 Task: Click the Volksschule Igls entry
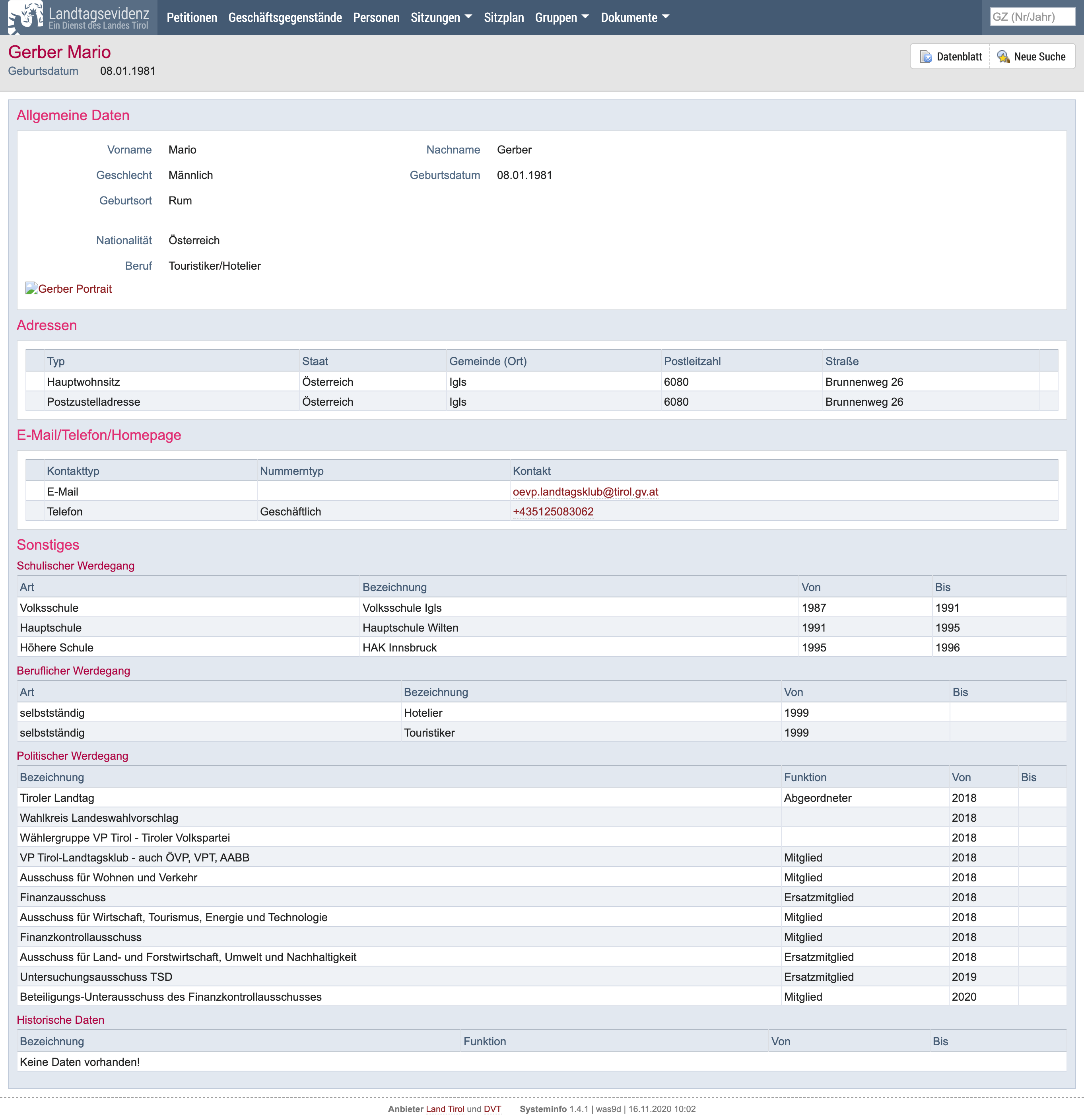[x=402, y=608]
